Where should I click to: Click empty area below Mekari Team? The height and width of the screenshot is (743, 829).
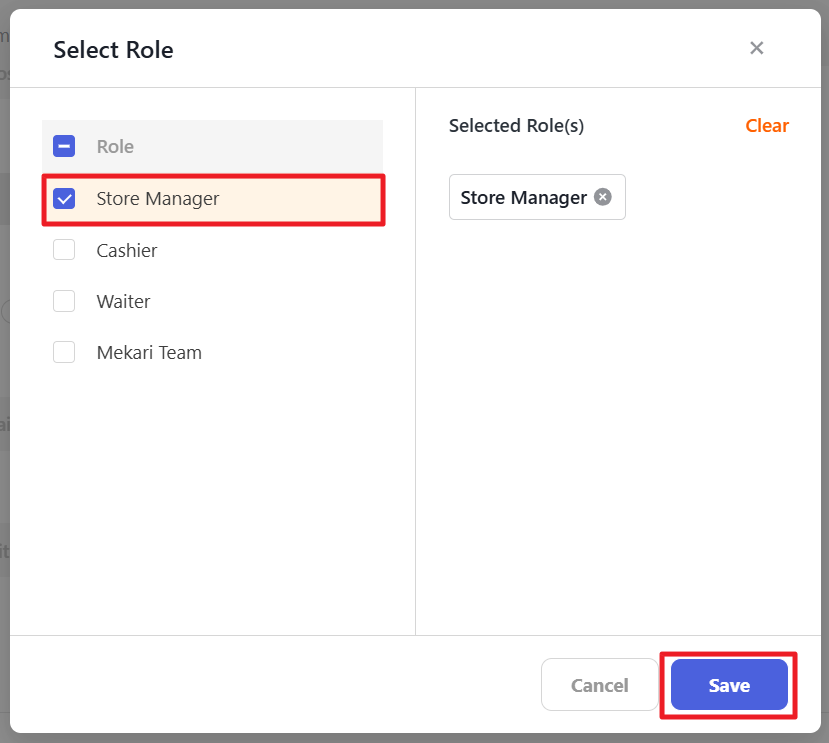coord(212,490)
